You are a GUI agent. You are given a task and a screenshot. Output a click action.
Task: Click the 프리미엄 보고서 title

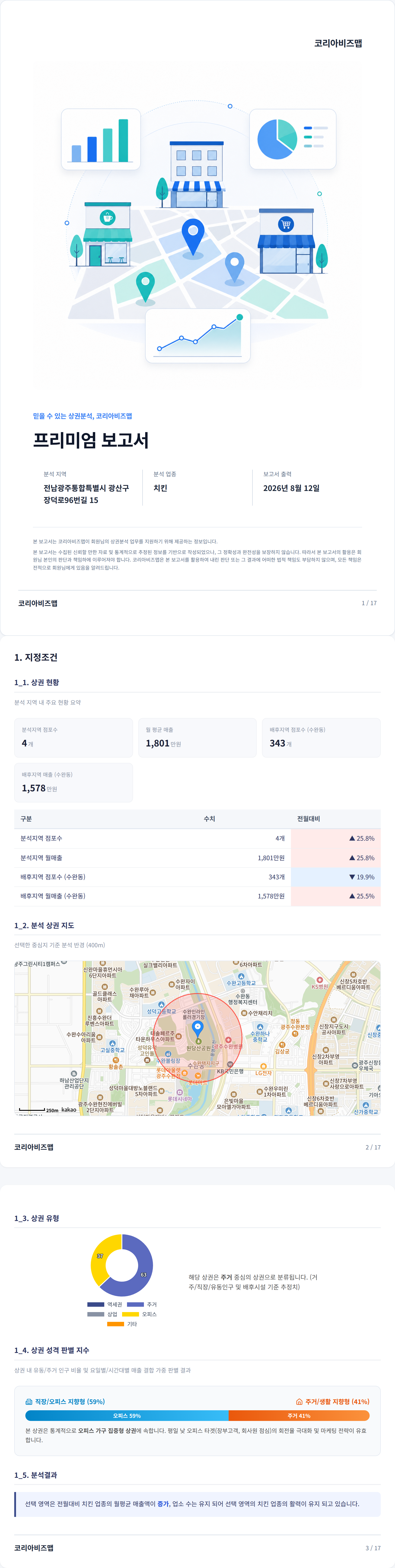click(91, 440)
